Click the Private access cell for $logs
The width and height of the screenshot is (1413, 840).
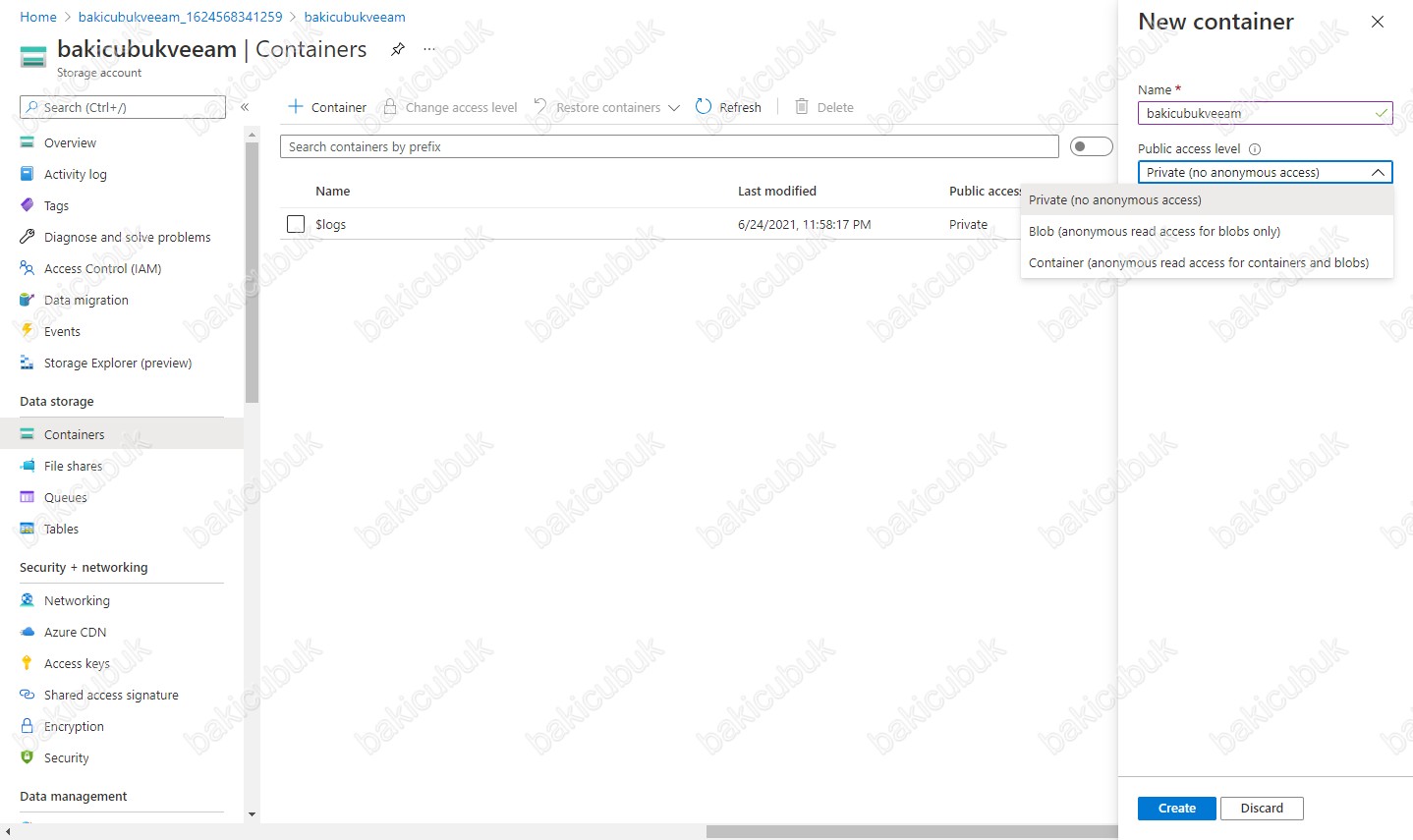pos(968,224)
